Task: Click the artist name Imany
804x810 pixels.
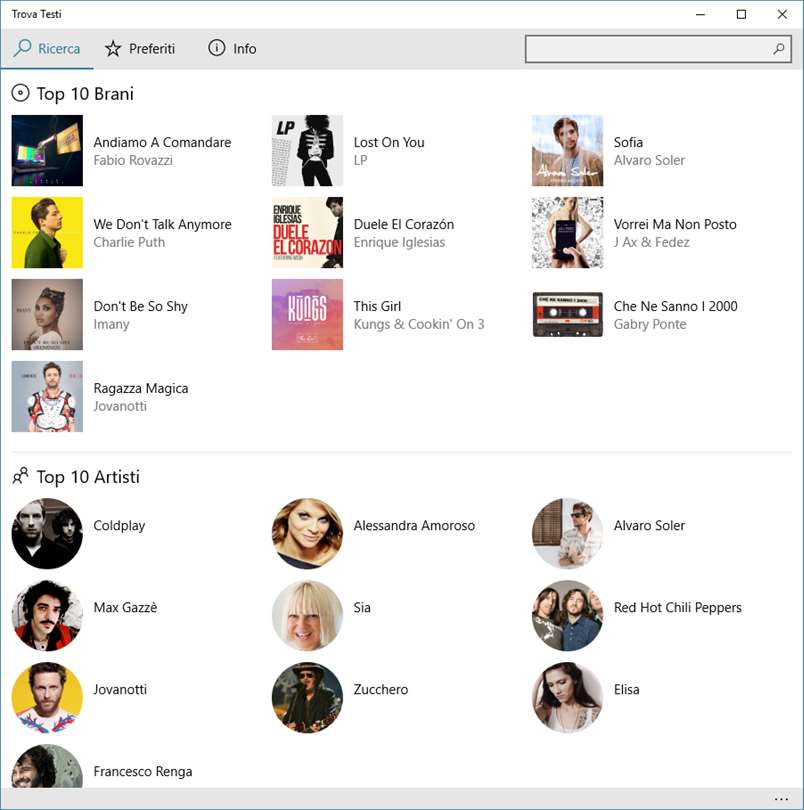Action: 111,324
